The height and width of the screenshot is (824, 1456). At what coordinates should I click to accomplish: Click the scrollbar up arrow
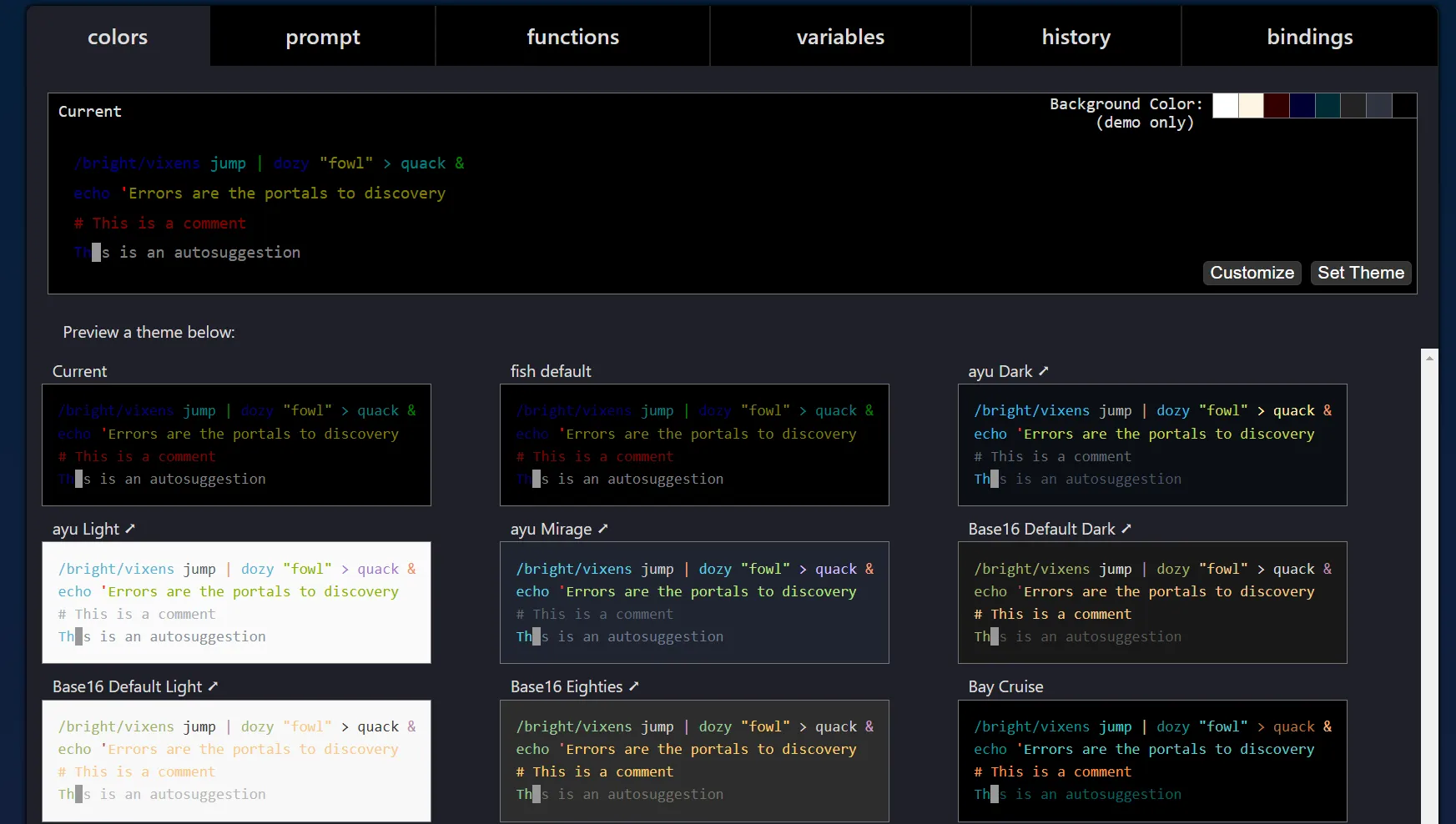tap(1430, 357)
